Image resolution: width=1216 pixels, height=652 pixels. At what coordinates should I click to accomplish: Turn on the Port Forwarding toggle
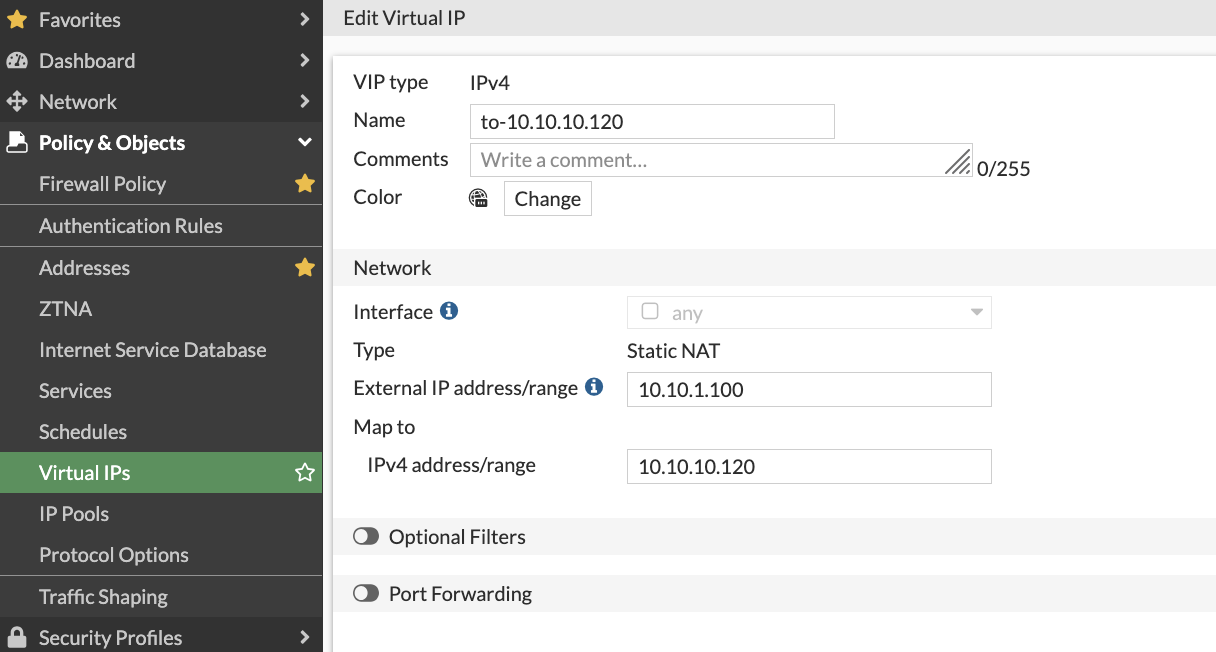[366, 594]
